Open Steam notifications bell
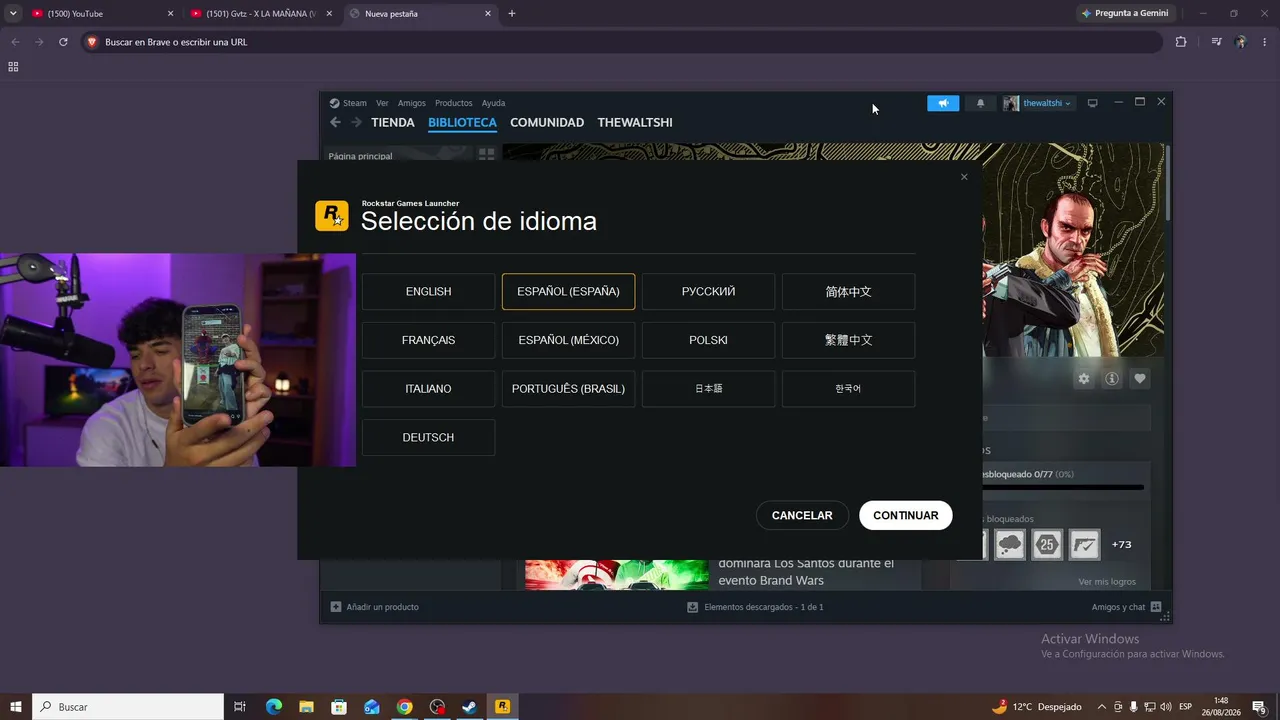Viewport: 1280px width, 720px height. 980,103
